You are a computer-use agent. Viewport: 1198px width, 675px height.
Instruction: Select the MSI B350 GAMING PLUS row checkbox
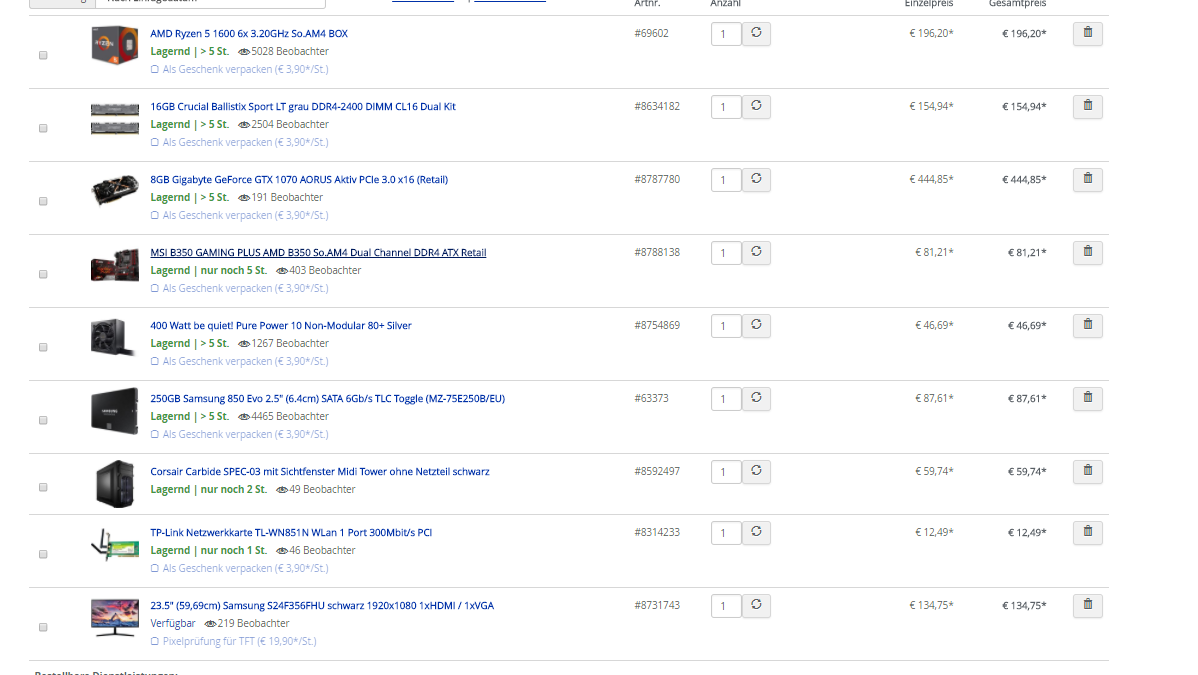click(43, 274)
